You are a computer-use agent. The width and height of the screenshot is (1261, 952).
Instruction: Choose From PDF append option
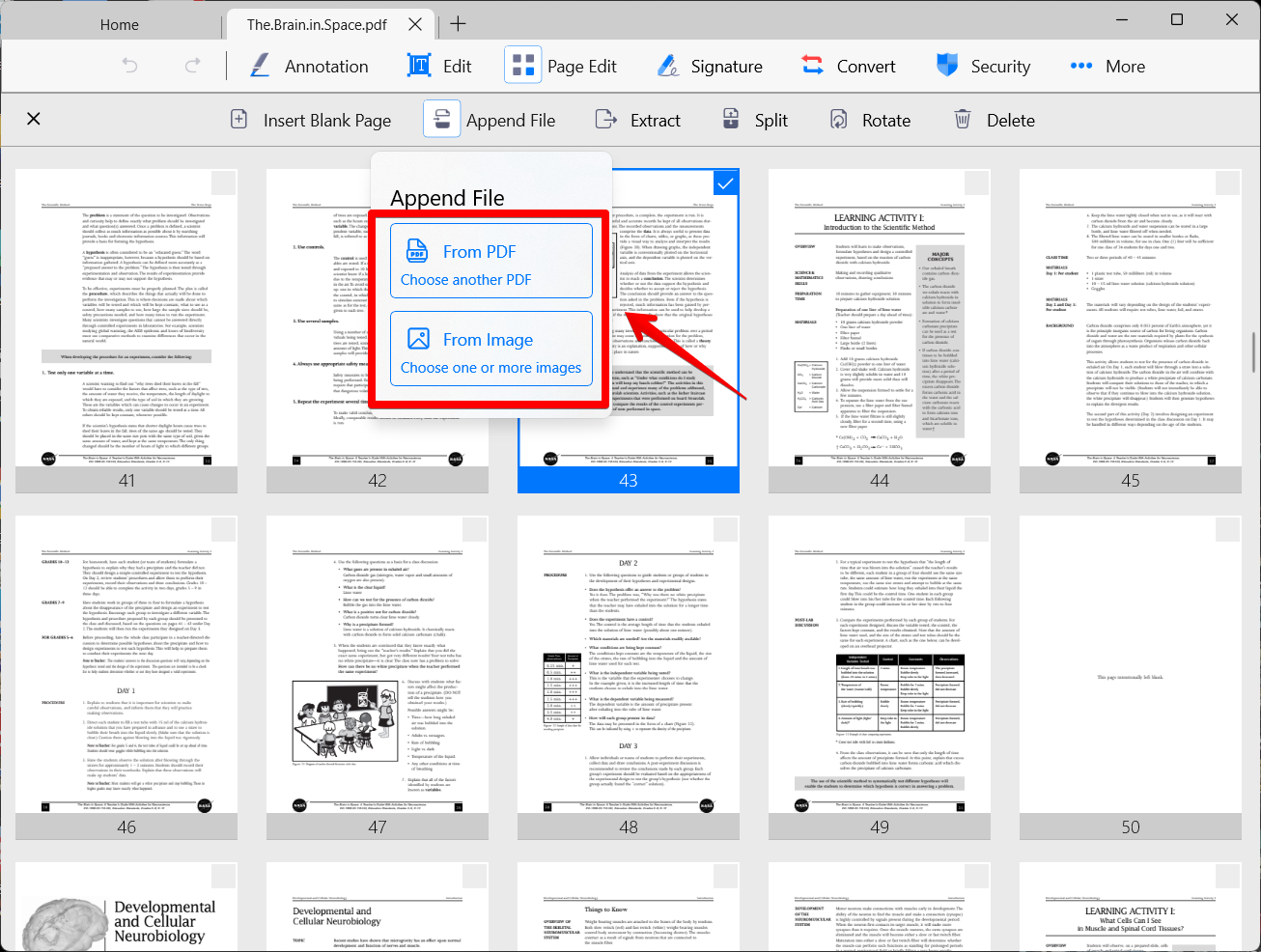[x=491, y=263]
